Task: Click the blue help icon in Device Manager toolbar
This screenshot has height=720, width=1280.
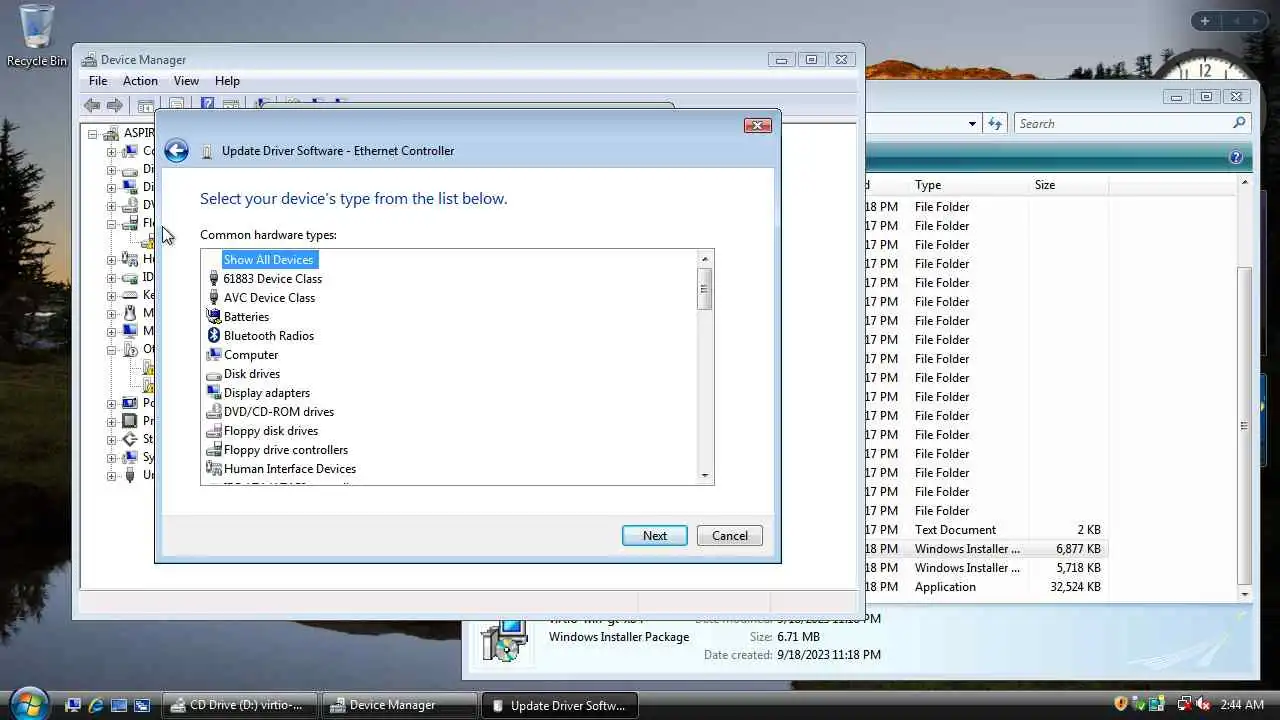Action: pos(207,104)
